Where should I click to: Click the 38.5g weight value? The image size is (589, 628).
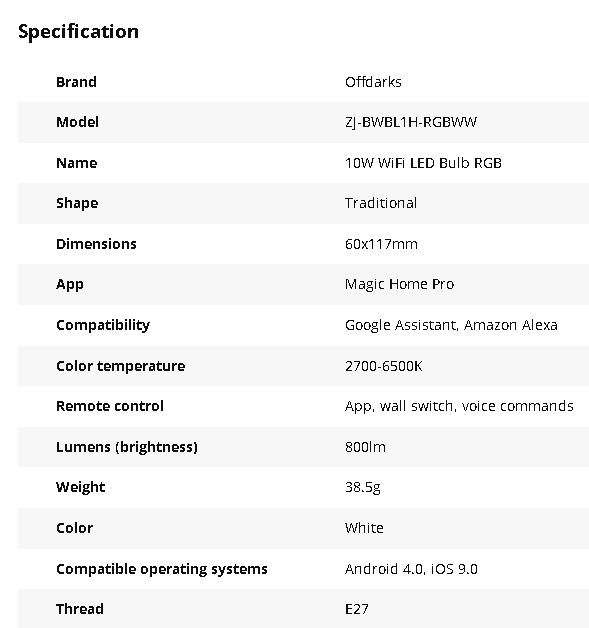coord(363,487)
